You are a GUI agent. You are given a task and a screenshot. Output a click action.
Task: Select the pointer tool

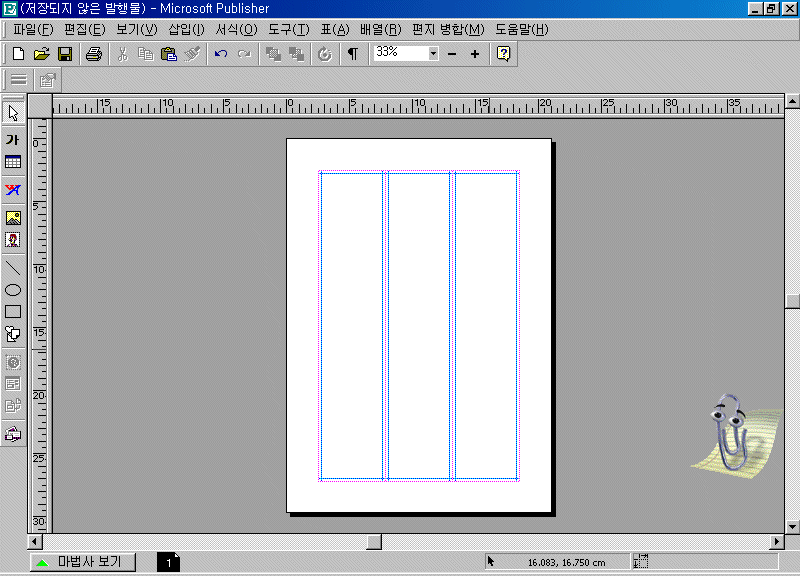pyautogui.click(x=13, y=113)
